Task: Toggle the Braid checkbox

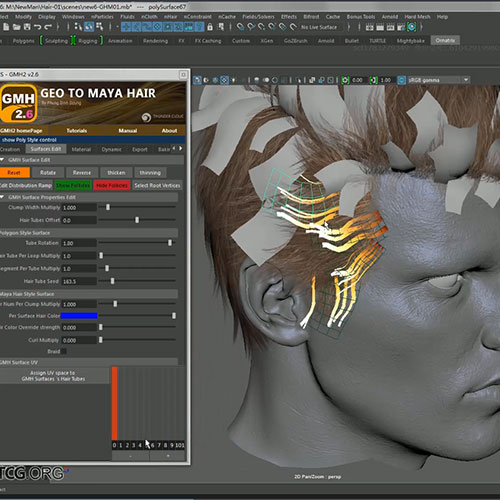Action: [x=63, y=351]
